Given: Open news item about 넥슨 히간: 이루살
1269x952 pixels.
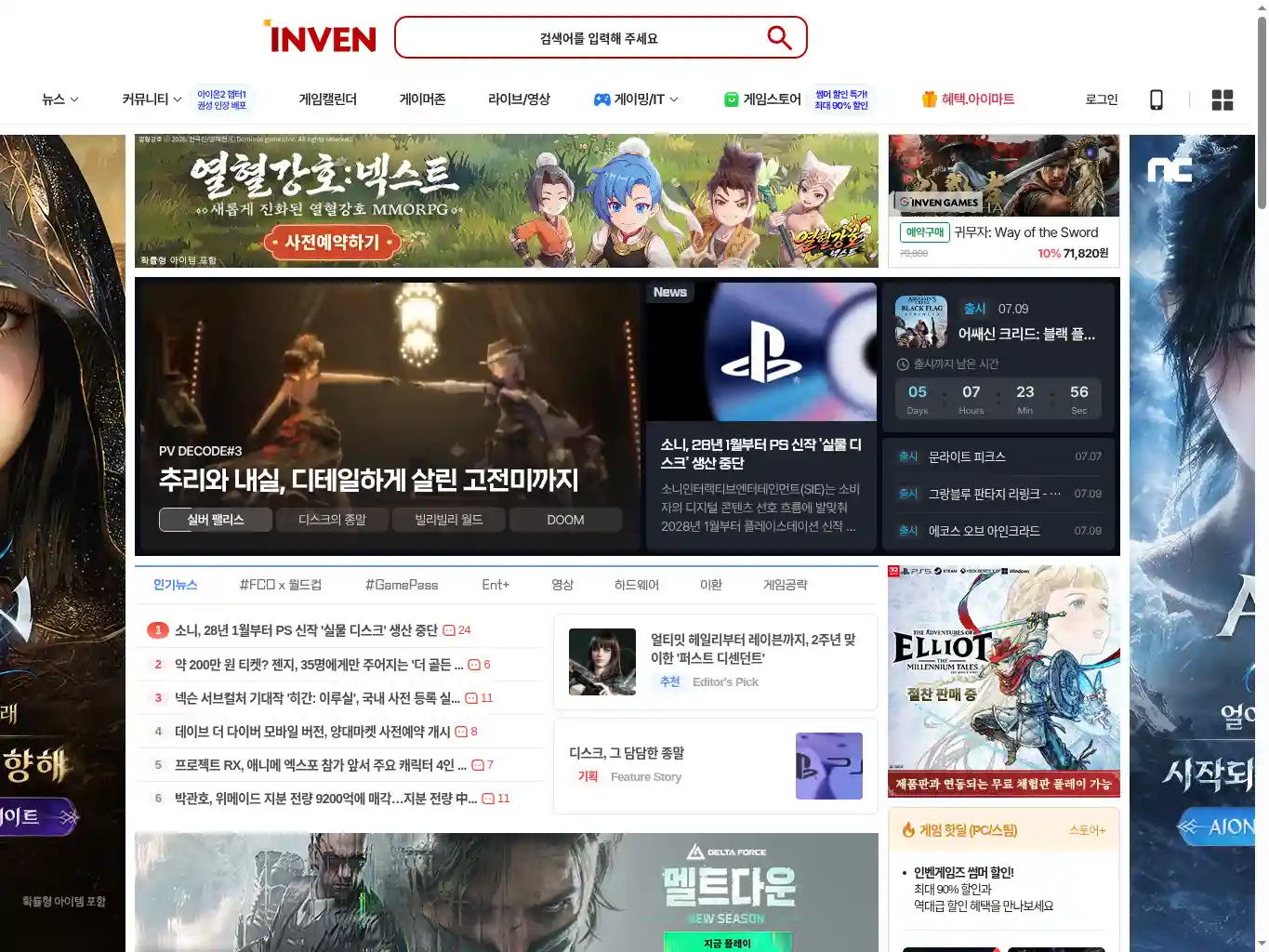Looking at the screenshot, I should [x=317, y=698].
